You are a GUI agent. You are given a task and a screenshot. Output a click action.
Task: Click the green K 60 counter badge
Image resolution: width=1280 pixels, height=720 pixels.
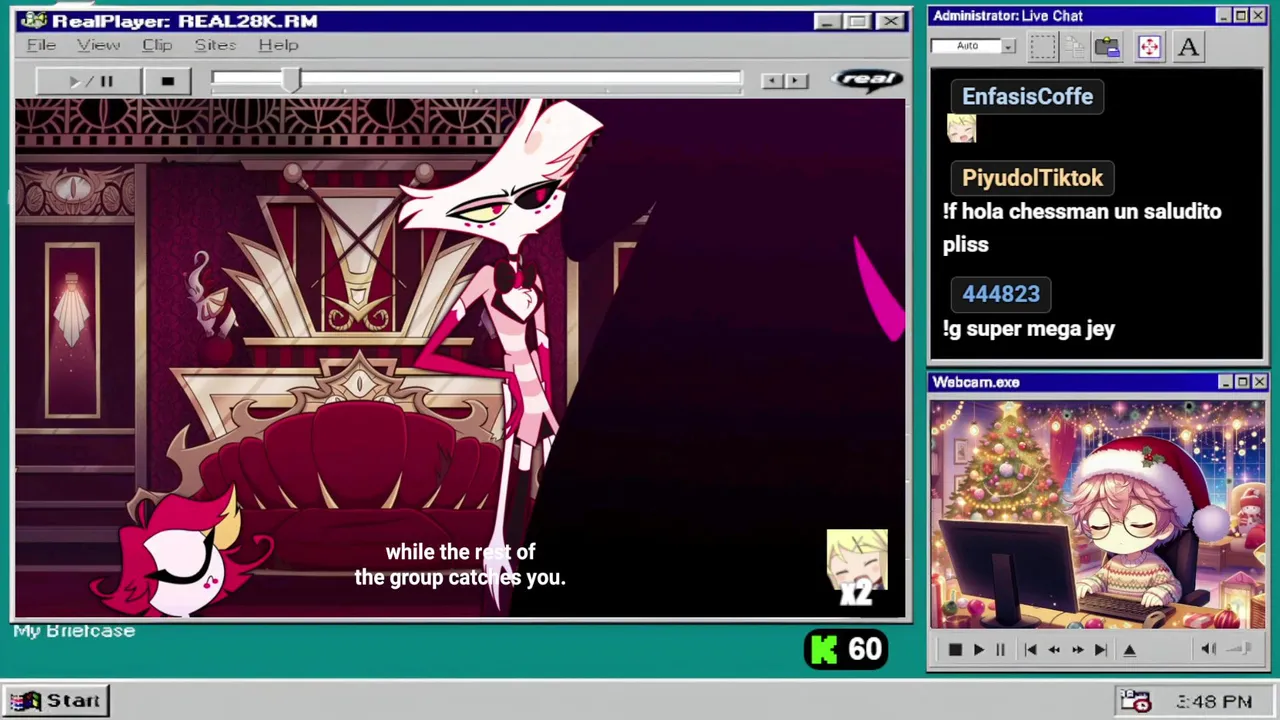[x=846, y=649]
